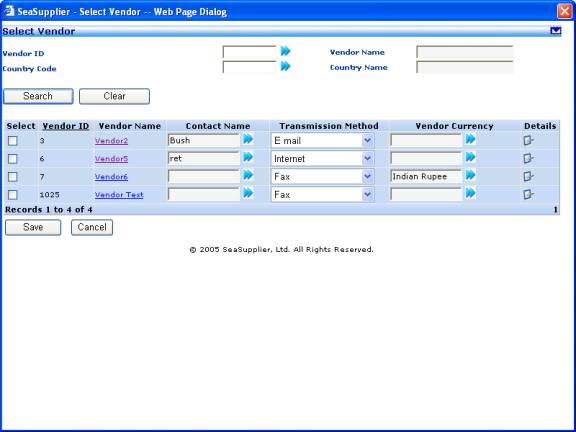576x432 pixels.
Task: Open the Vendor ID lookup arrow icon
Action: (285, 51)
